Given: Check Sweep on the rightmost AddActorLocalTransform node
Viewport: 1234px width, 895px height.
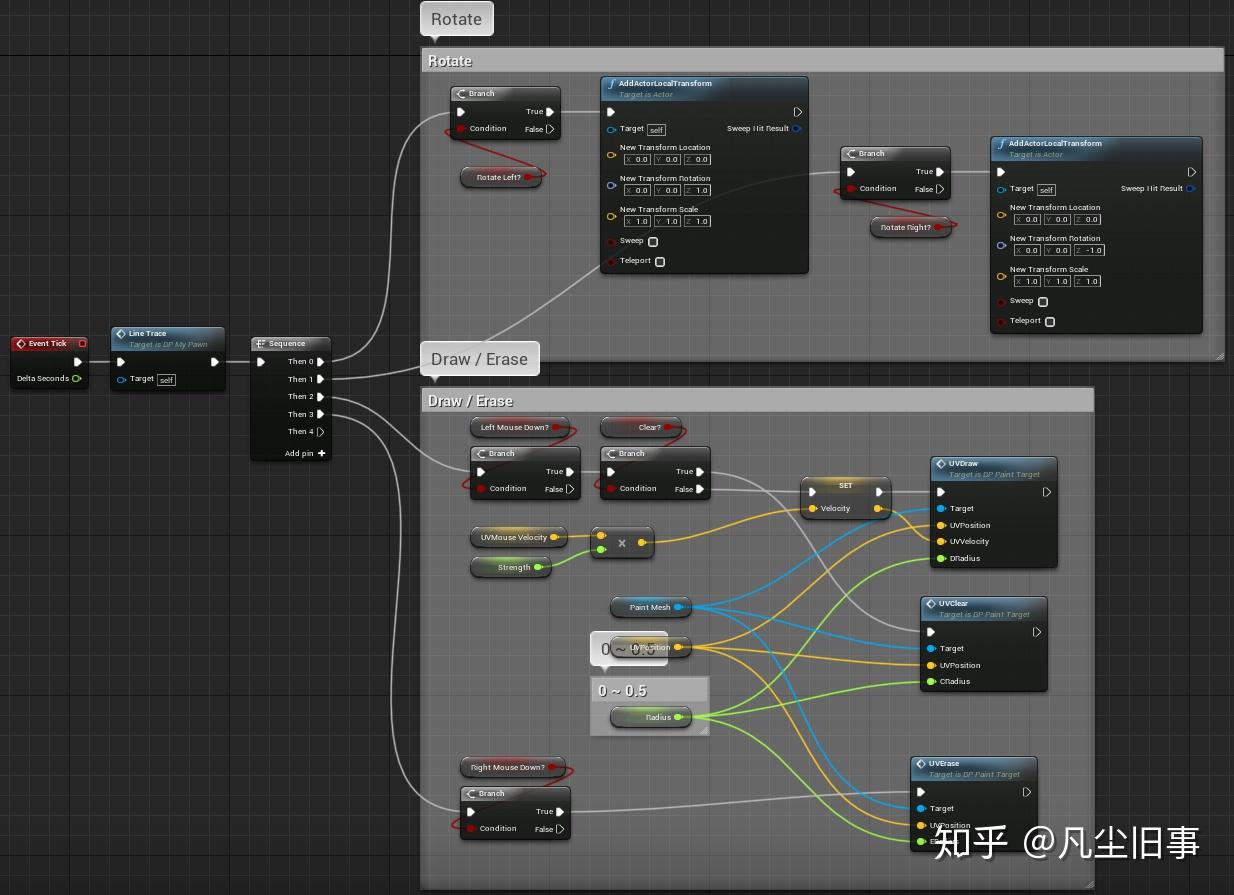Looking at the screenshot, I should (1043, 301).
